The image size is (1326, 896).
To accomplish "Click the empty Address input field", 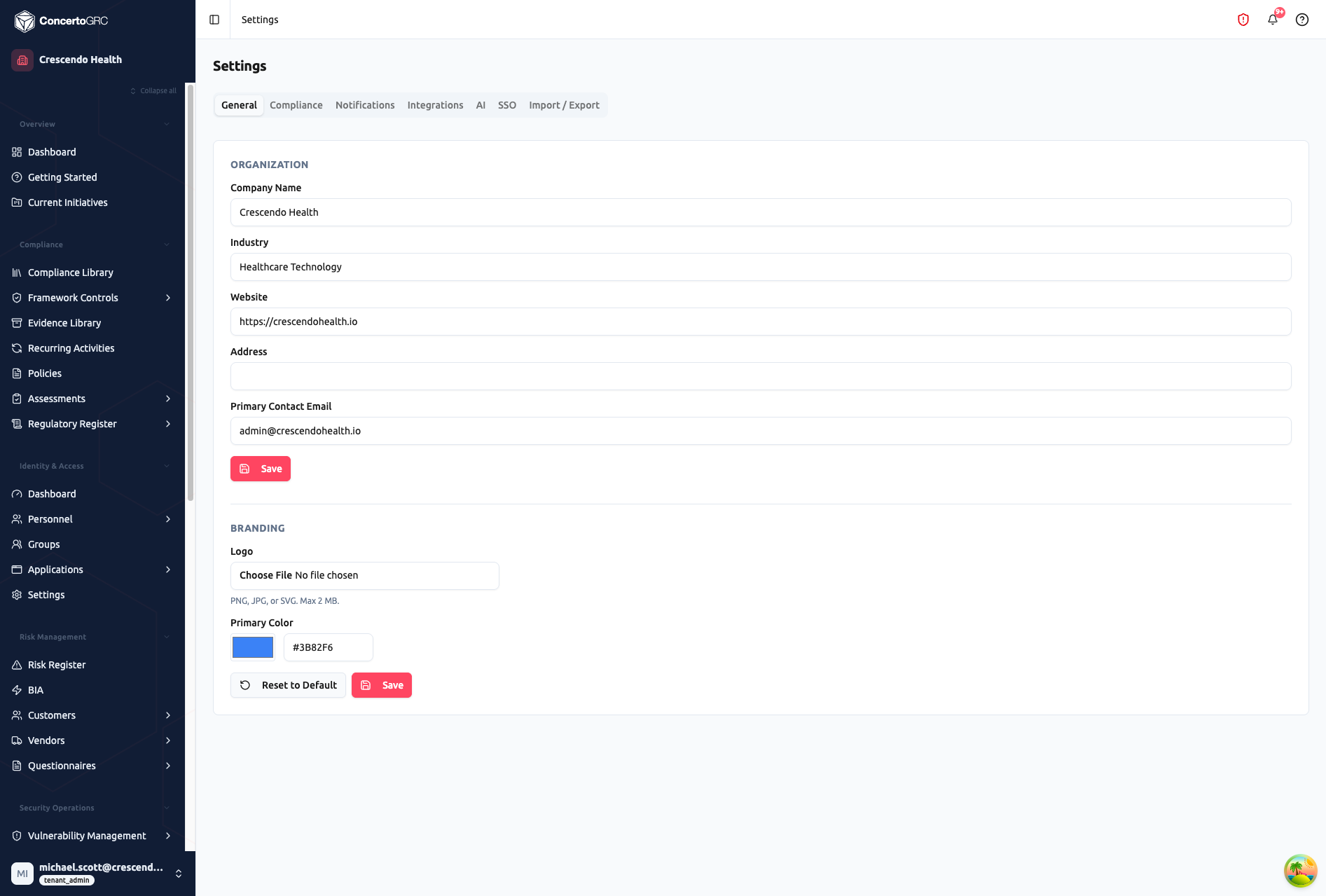I will [x=761, y=376].
